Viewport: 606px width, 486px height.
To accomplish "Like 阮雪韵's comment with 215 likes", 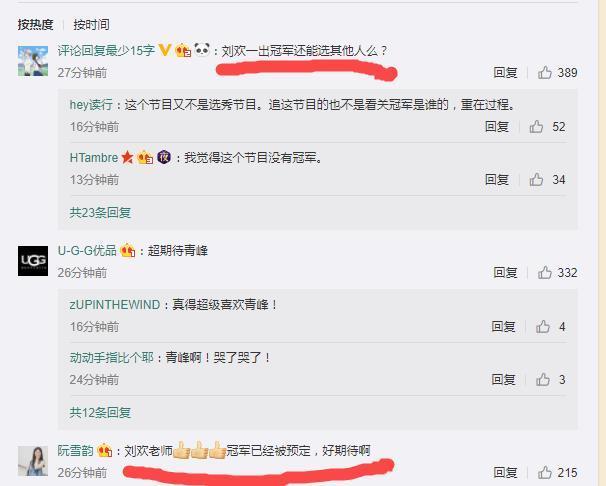I will (x=545, y=472).
